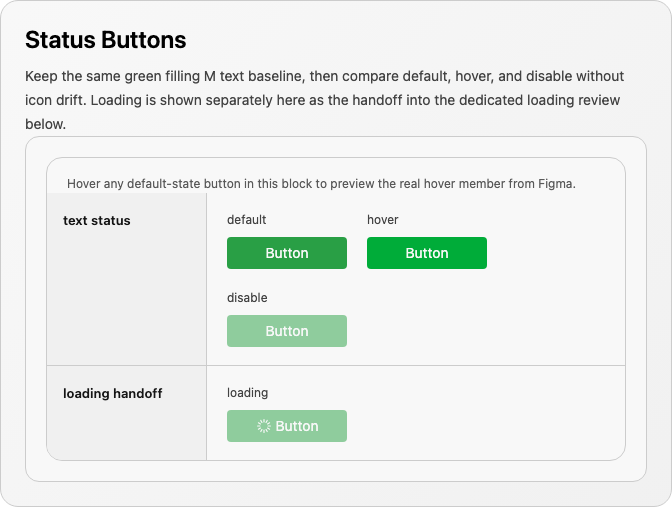Click the 'loading handoff' row header
The image size is (672, 507).
click(113, 393)
